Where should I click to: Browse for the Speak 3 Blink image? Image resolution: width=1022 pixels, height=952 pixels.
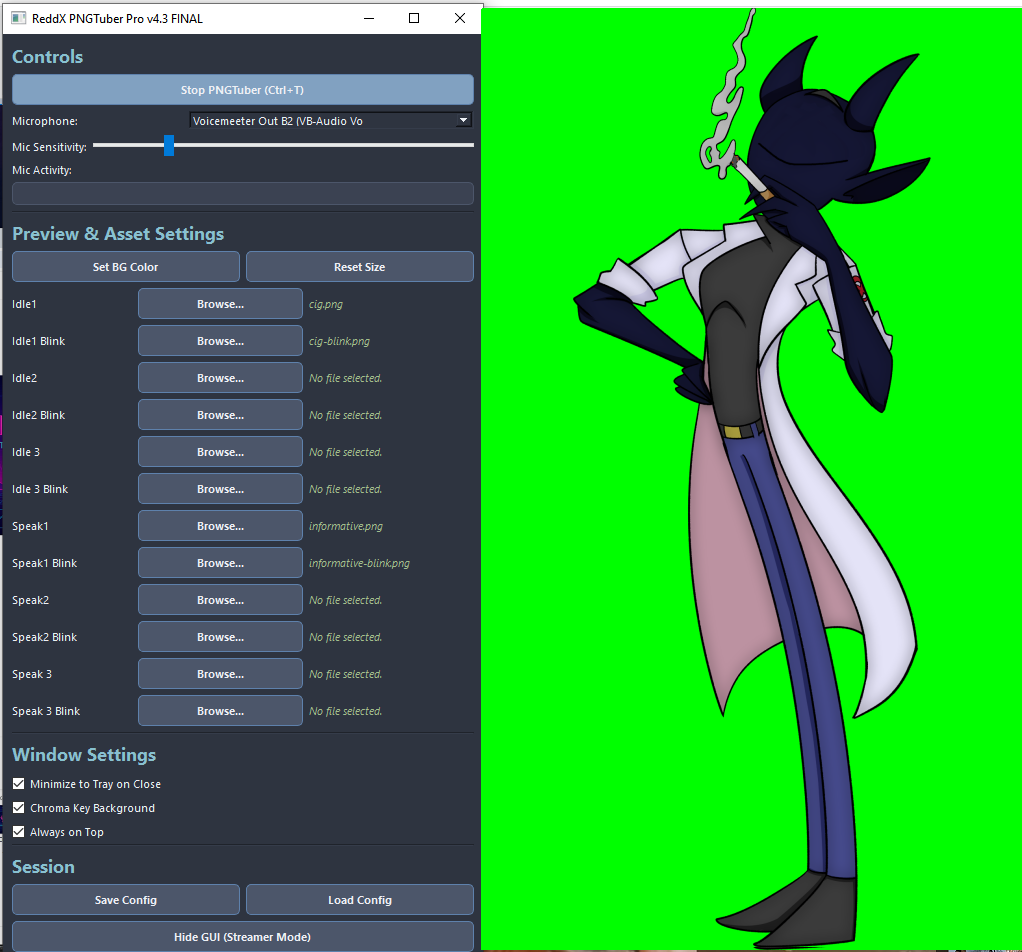220,711
